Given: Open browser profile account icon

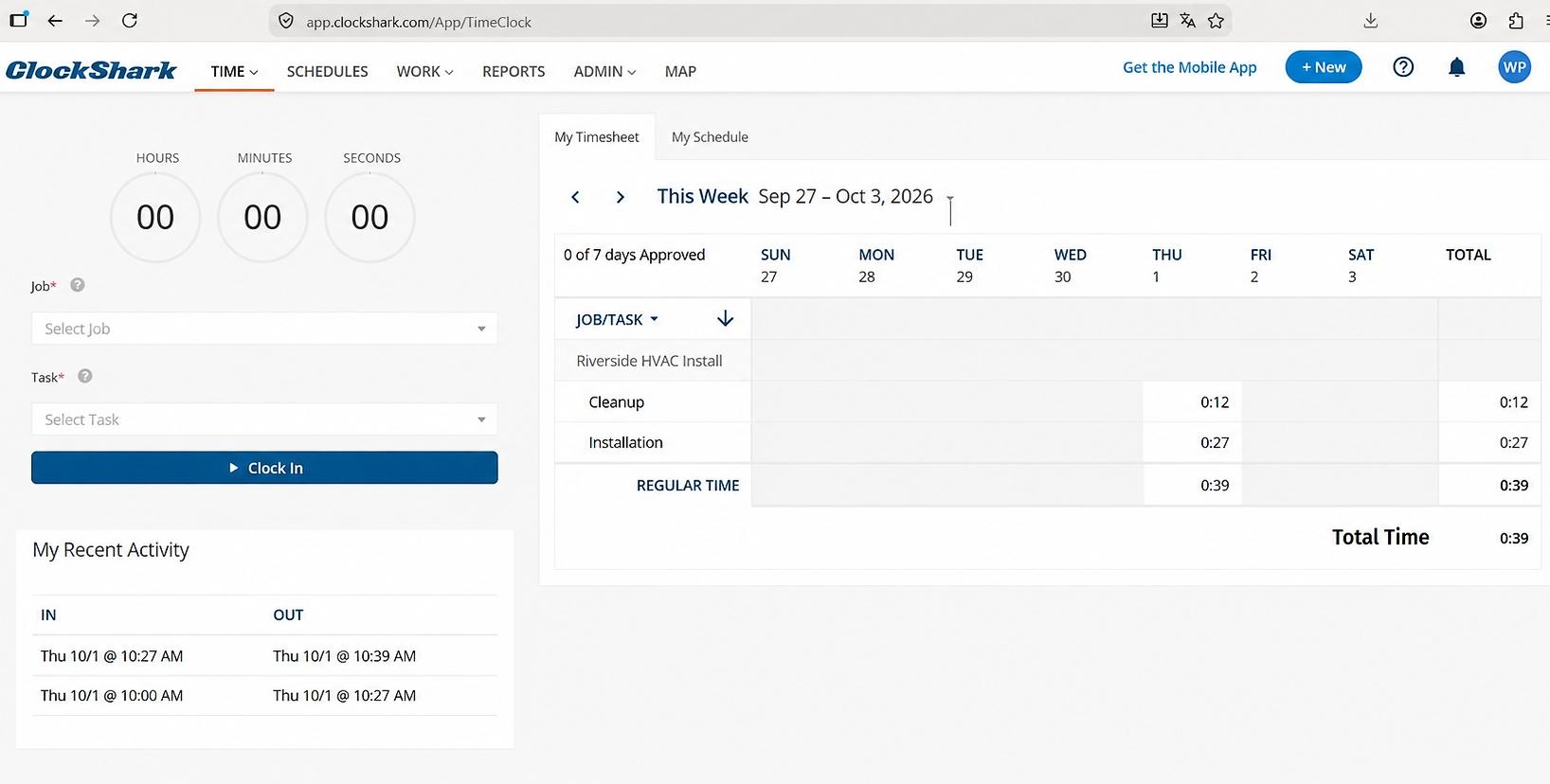Looking at the screenshot, I should click(1478, 21).
